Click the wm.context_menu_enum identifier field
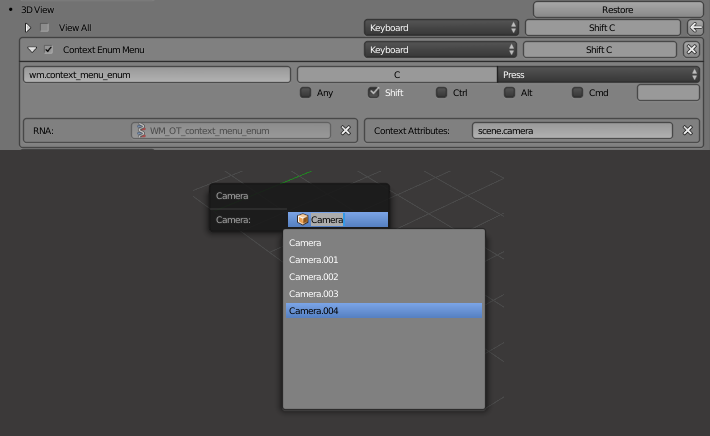 tap(157, 75)
